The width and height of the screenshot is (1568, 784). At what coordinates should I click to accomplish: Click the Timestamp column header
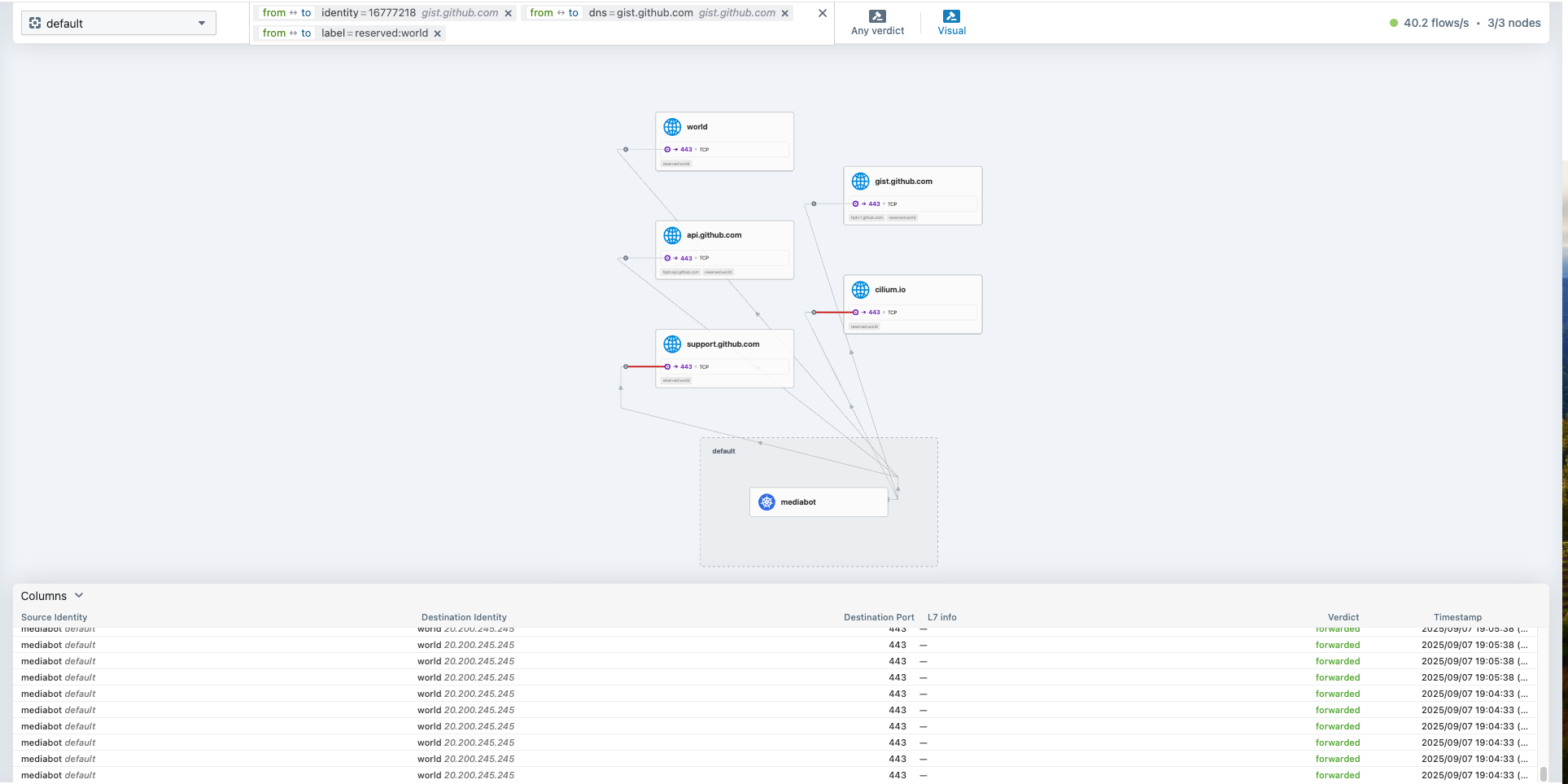[1457, 617]
